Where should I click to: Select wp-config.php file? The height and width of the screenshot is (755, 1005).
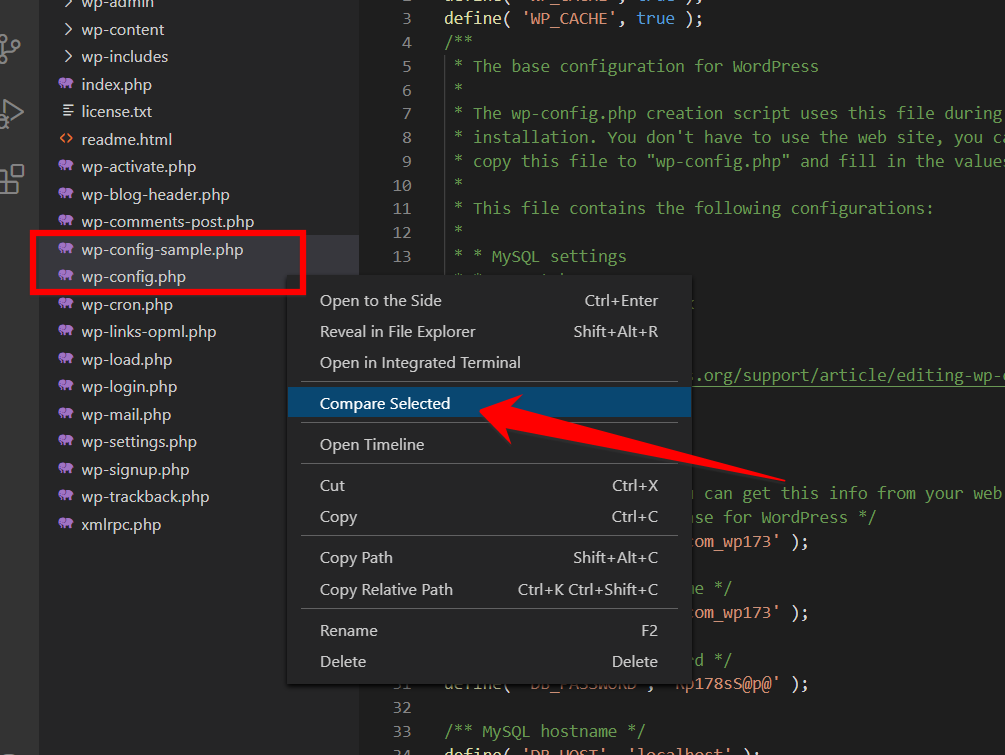click(x=133, y=277)
